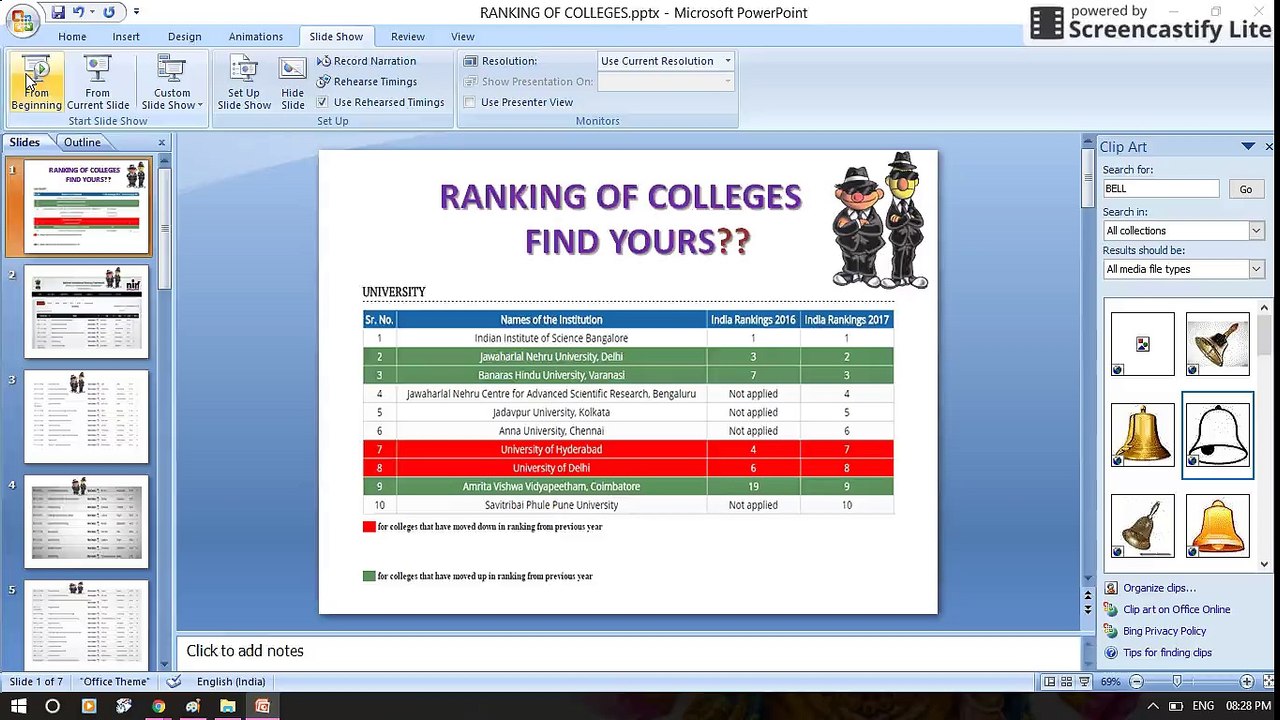Open the View ribbon tab
The width and height of the screenshot is (1280, 720).
click(x=463, y=36)
